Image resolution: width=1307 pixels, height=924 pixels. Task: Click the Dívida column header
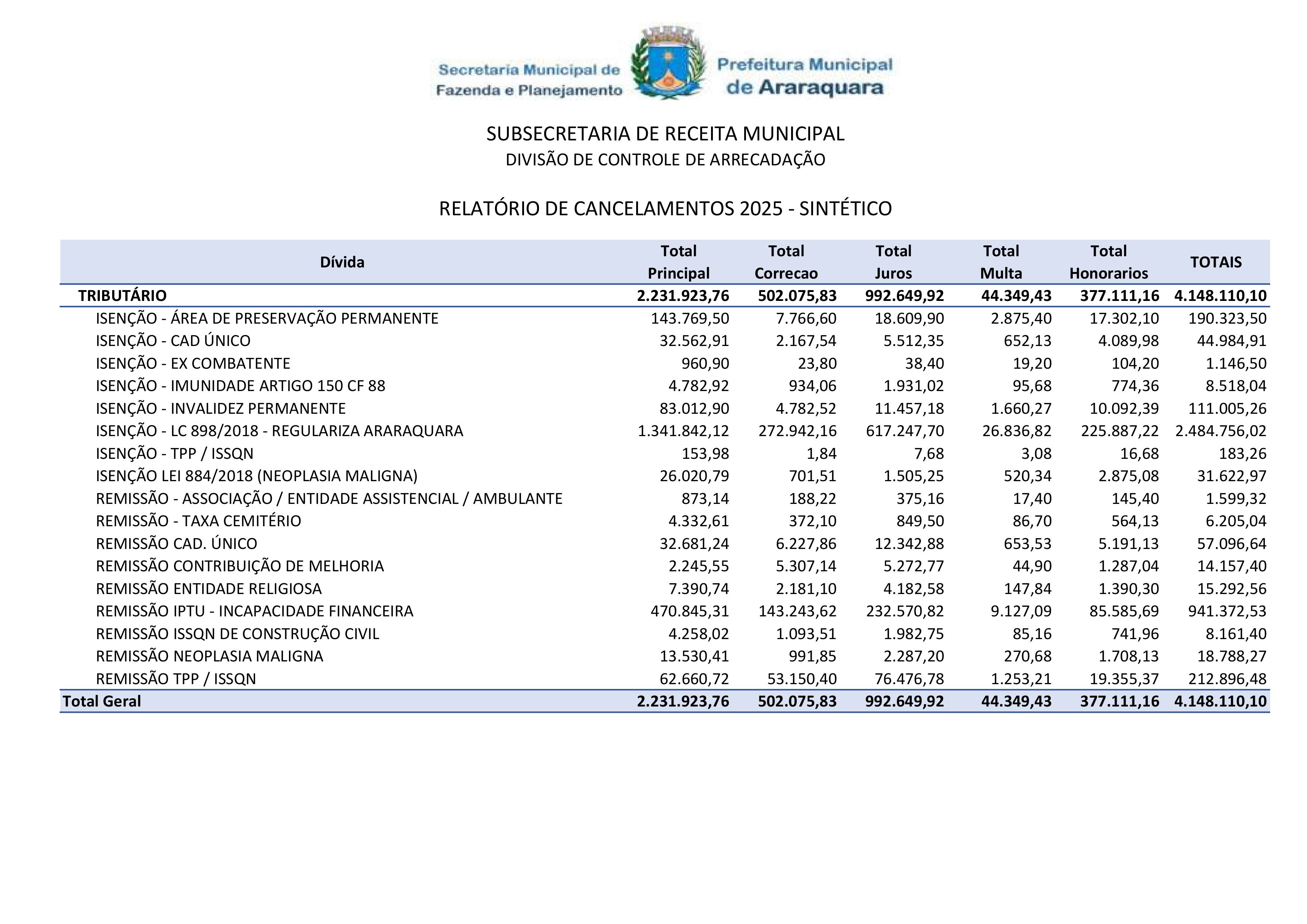tap(342, 262)
